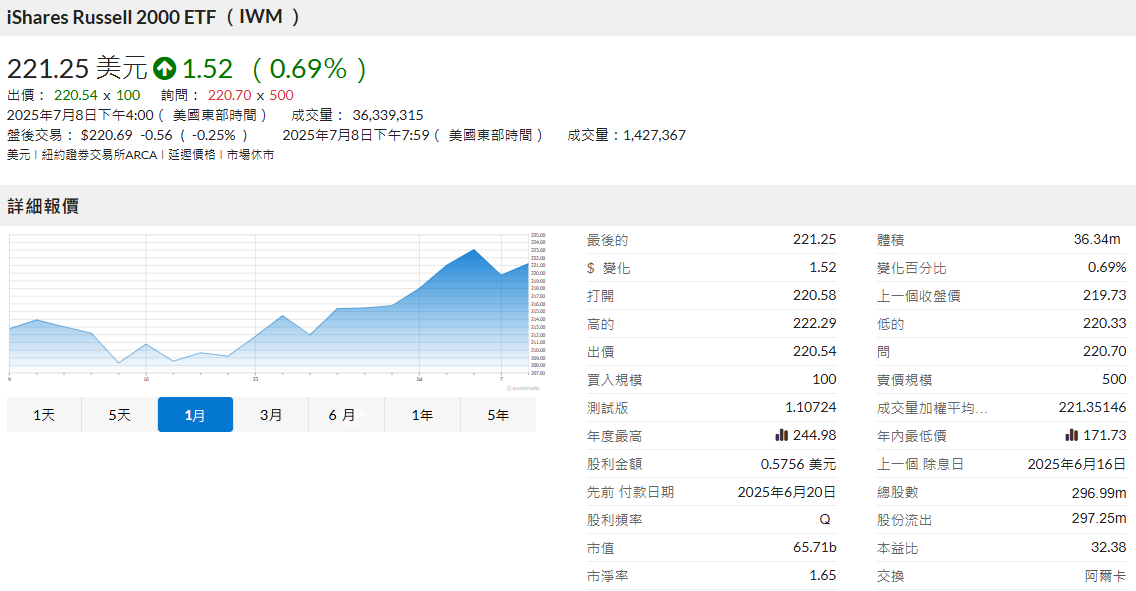Click the ex-dividend date 2025年6月16日
The width and height of the screenshot is (1136, 591).
pos(1077,464)
